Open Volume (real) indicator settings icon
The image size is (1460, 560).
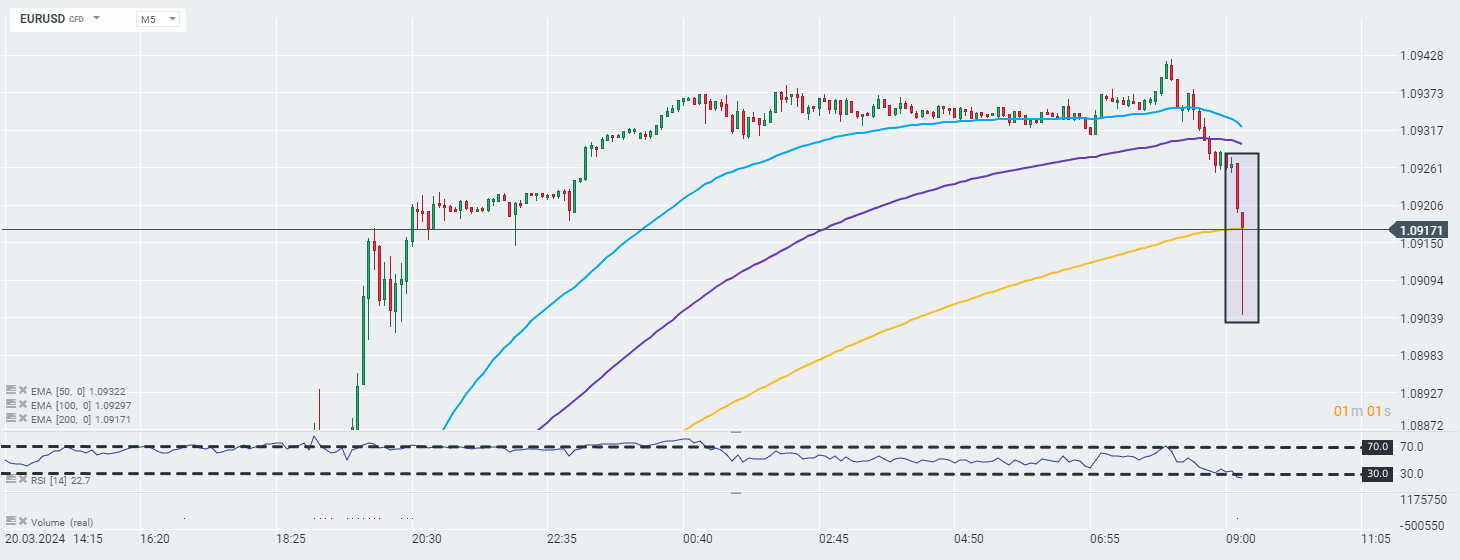click(x=10, y=522)
